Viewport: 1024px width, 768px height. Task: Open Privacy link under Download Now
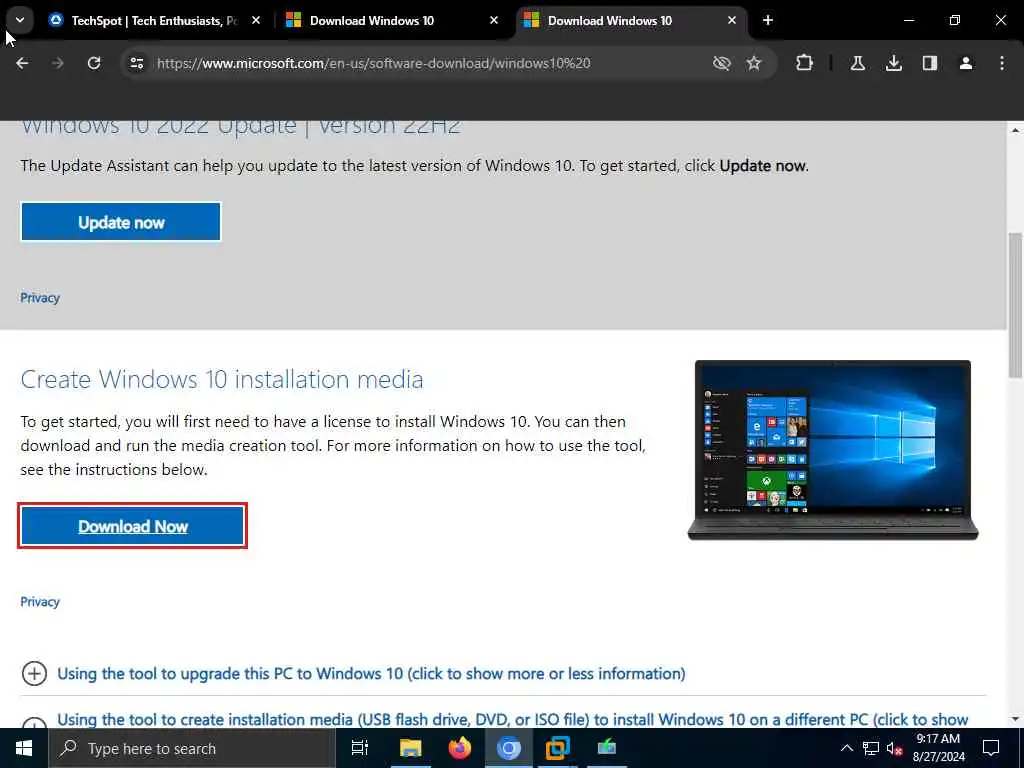coord(40,601)
